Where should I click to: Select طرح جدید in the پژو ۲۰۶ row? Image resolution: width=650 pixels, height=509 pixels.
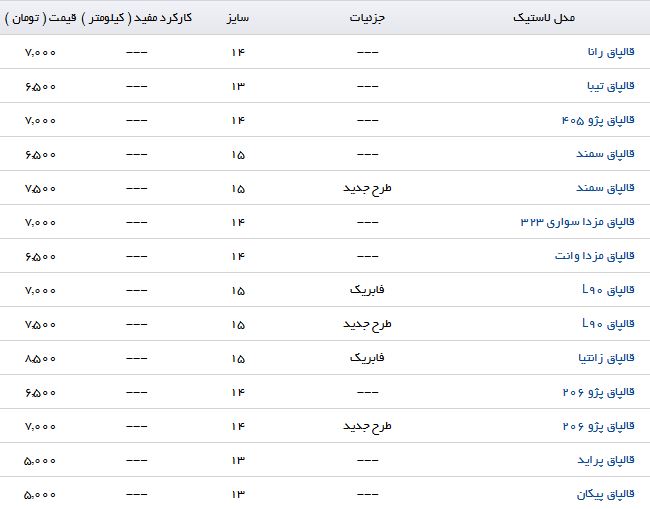(x=367, y=427)
